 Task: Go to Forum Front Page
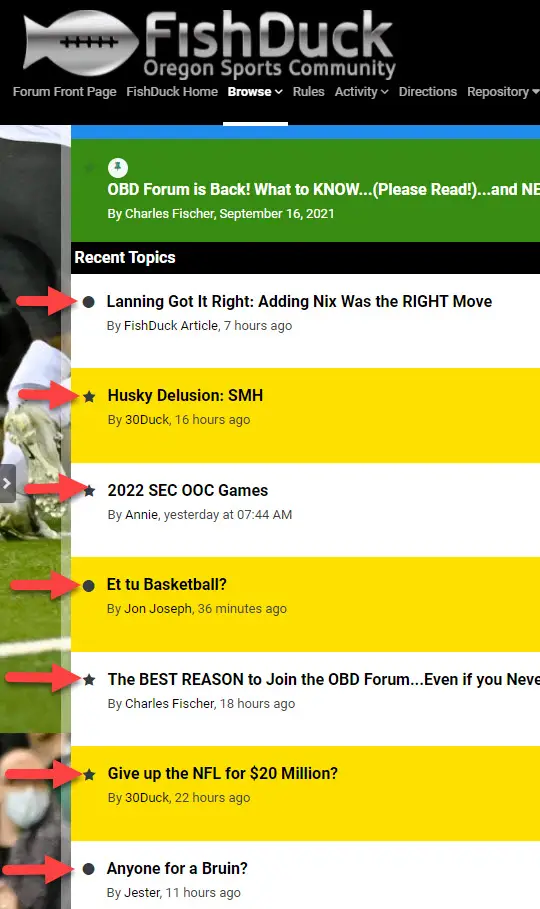(x=64, y=92)
